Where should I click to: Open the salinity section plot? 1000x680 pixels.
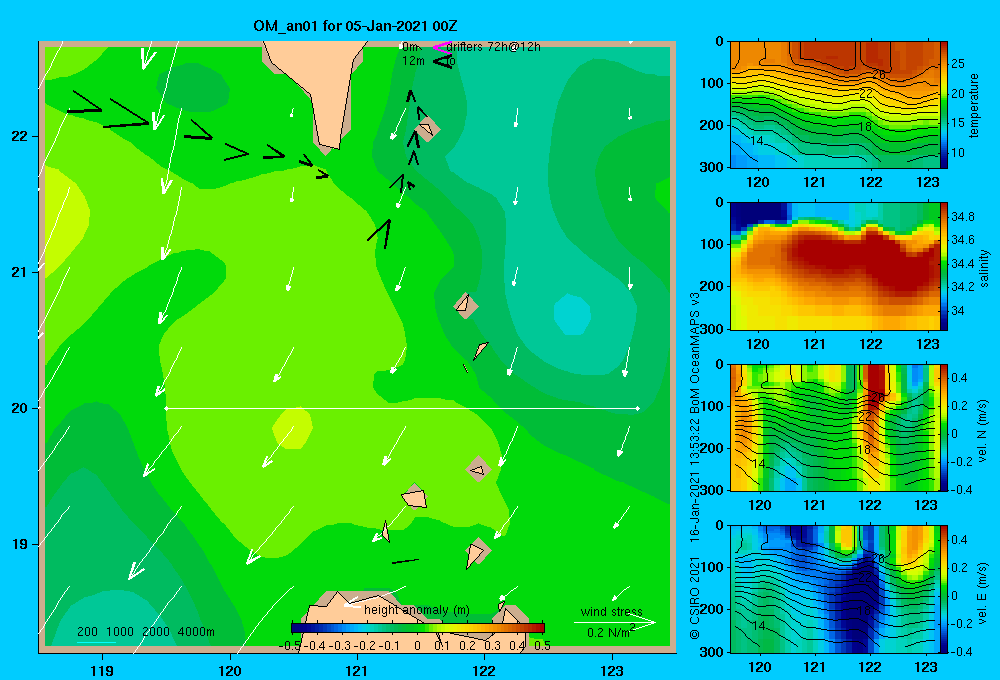click(835, 266)
